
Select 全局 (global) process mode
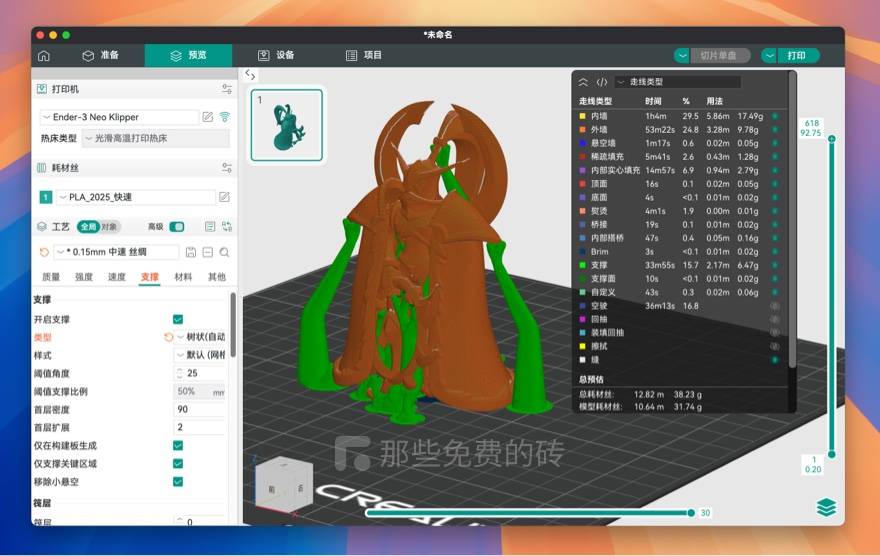tap(88, 227)
